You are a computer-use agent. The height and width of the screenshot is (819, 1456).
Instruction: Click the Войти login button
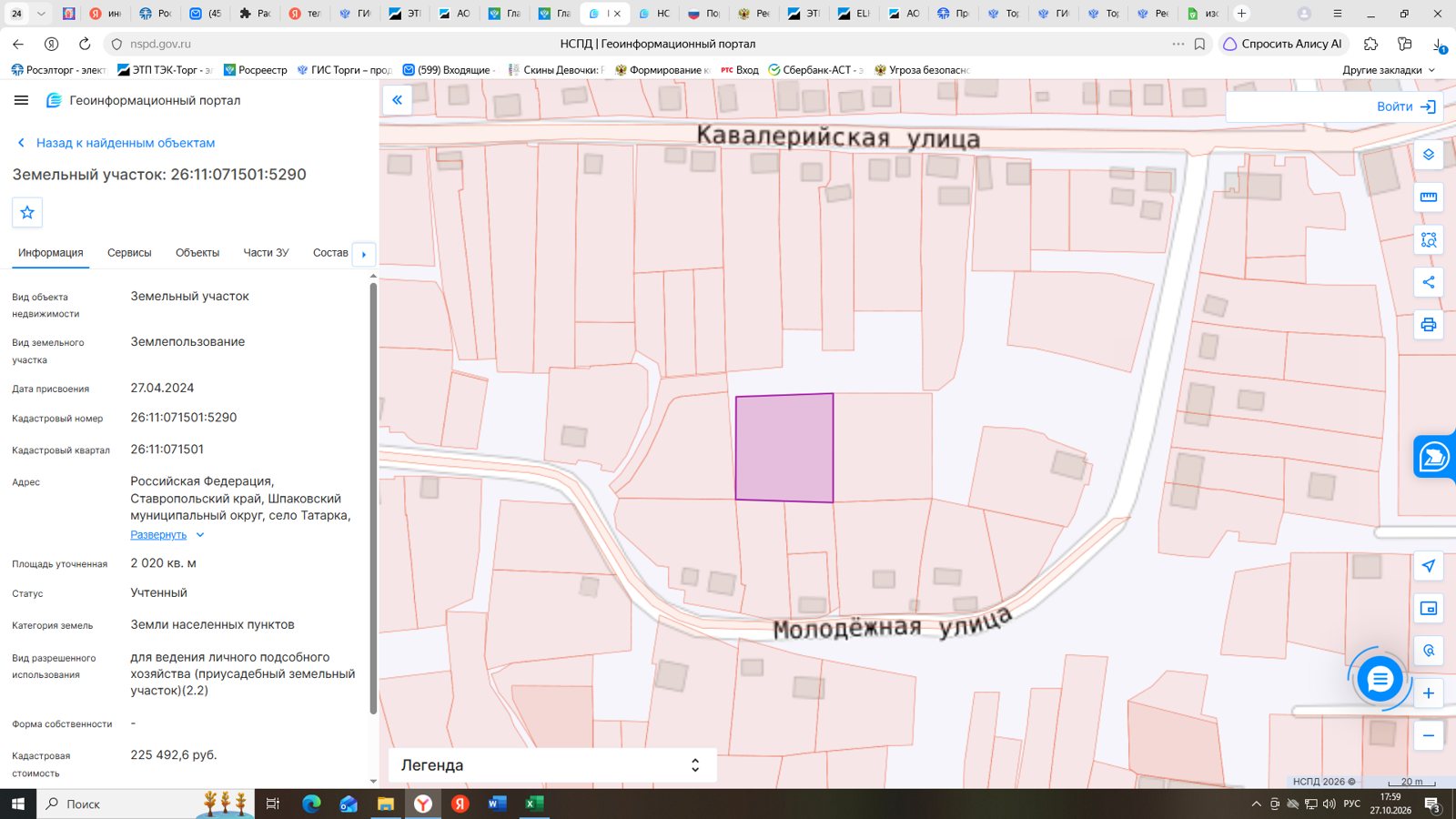tap(1405, 106)
